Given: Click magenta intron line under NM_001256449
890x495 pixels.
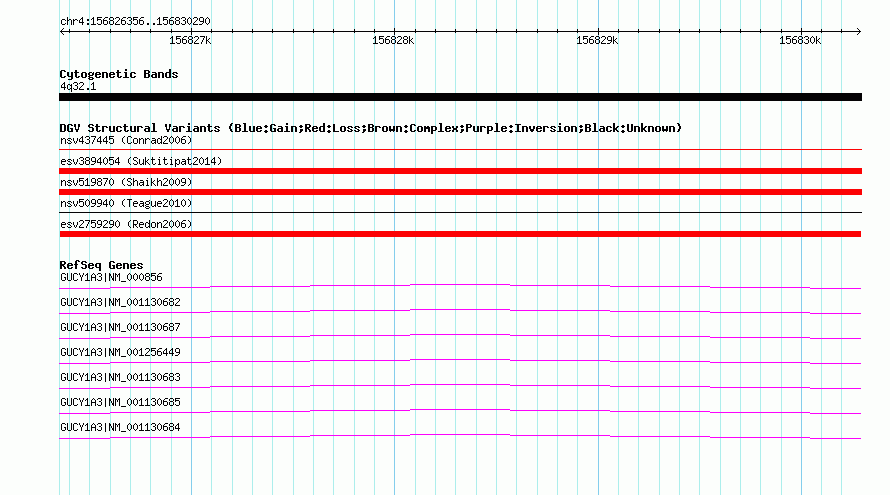Looking at the screenshot, I should pyautogui.click(x=460, y=361).
